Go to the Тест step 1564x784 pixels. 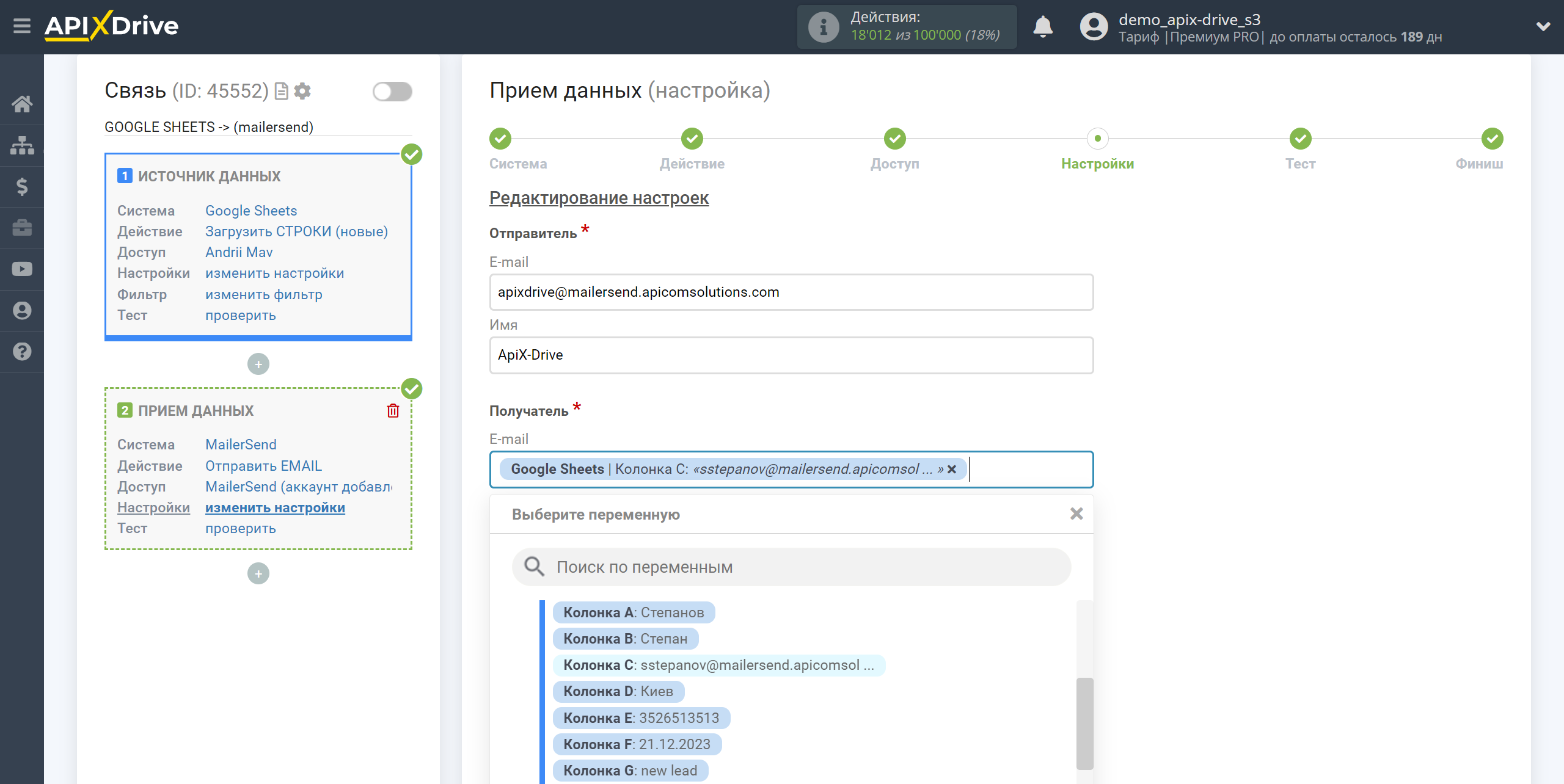point(1300,139)
